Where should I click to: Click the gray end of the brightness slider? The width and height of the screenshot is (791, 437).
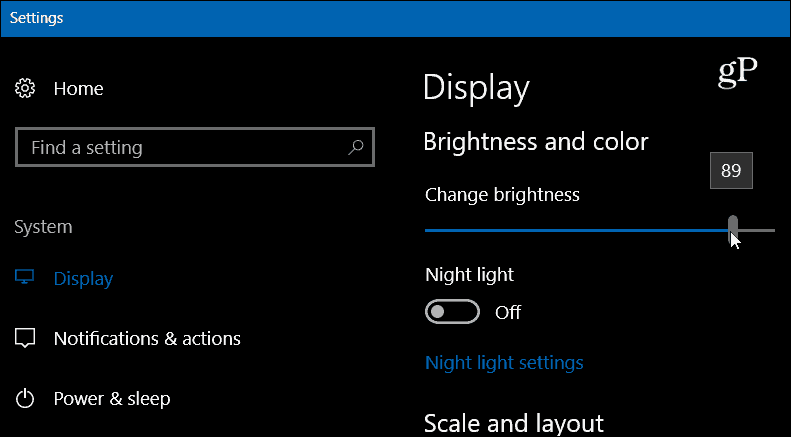tap(756, 231)
